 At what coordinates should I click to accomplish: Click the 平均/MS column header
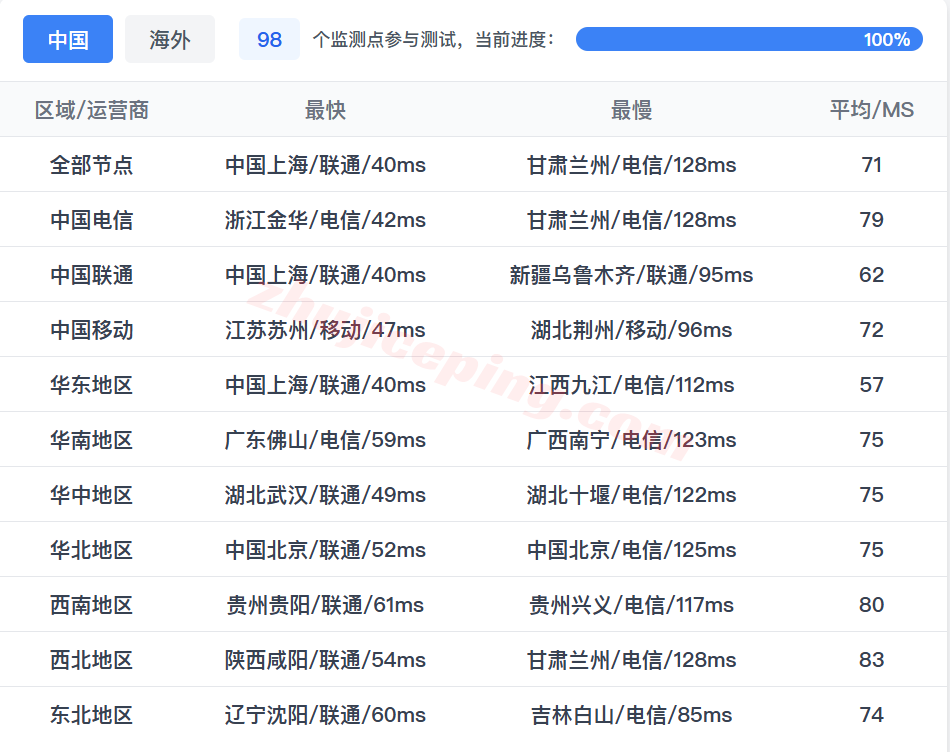[871, 110]
